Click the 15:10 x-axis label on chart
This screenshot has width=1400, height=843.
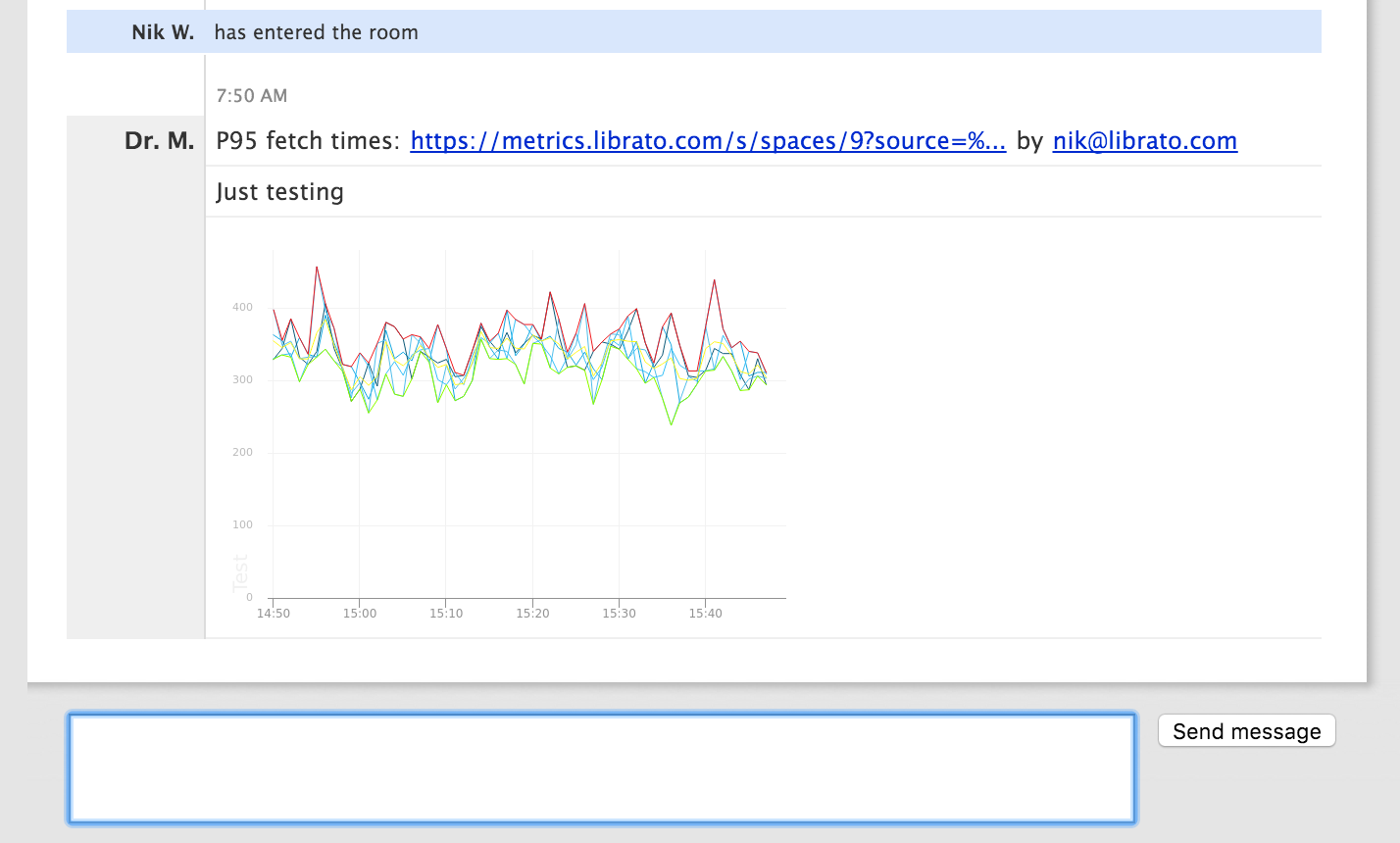[446, 614]
